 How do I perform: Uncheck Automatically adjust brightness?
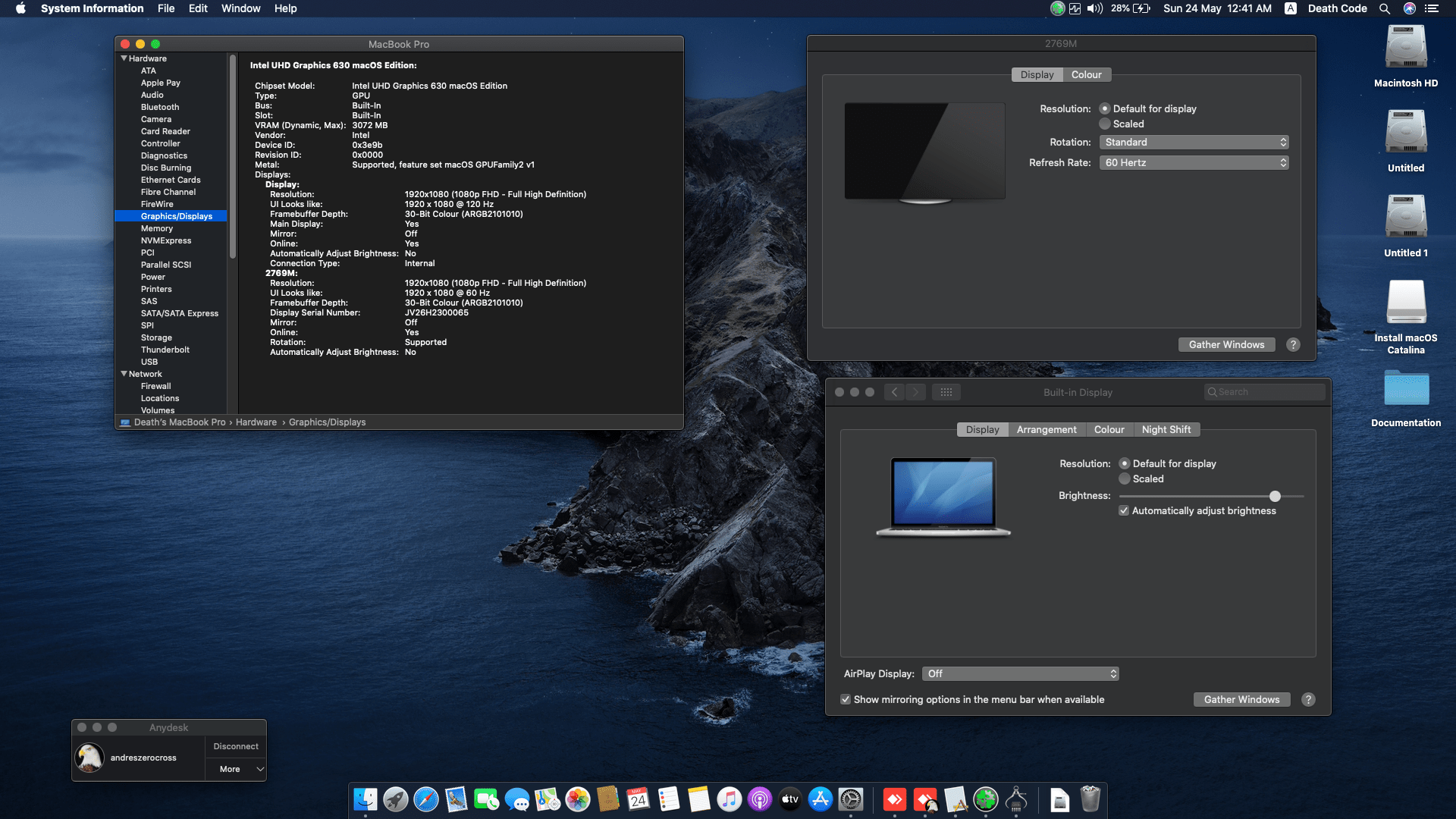1124,510
